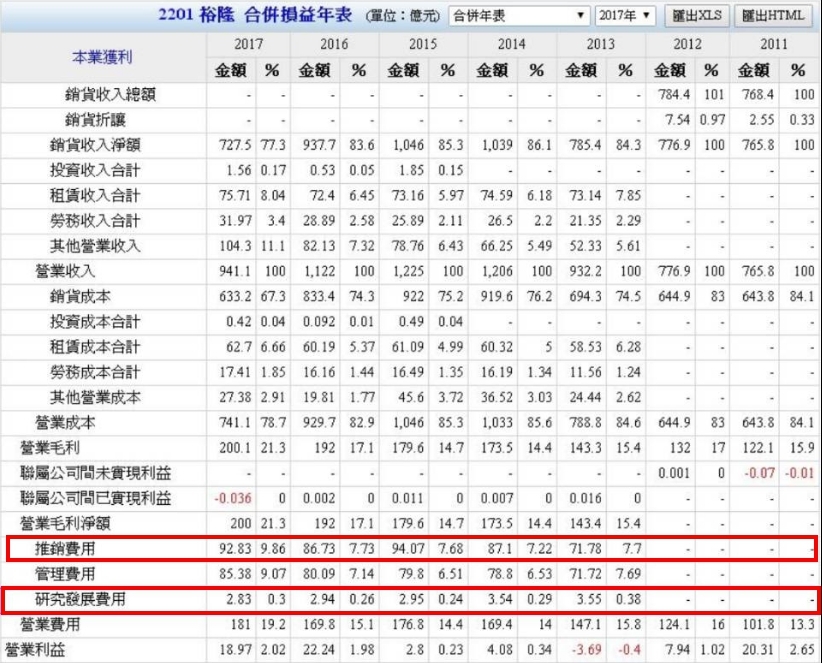Screen dimensions: 822x663
Task: Click the 銷貨收入總額 row label
Action: coord(110,95)
